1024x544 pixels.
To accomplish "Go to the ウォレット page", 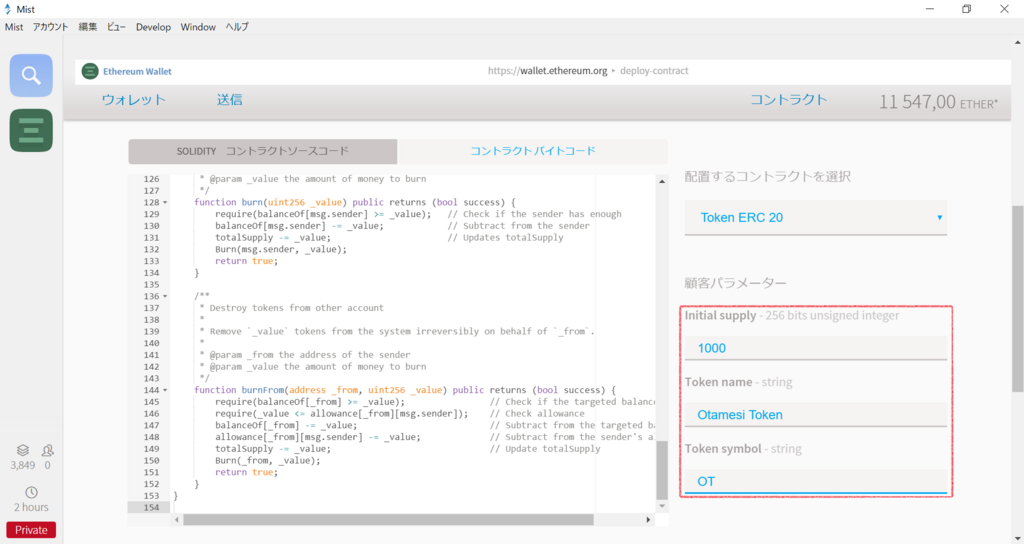I will coord(133,100).
